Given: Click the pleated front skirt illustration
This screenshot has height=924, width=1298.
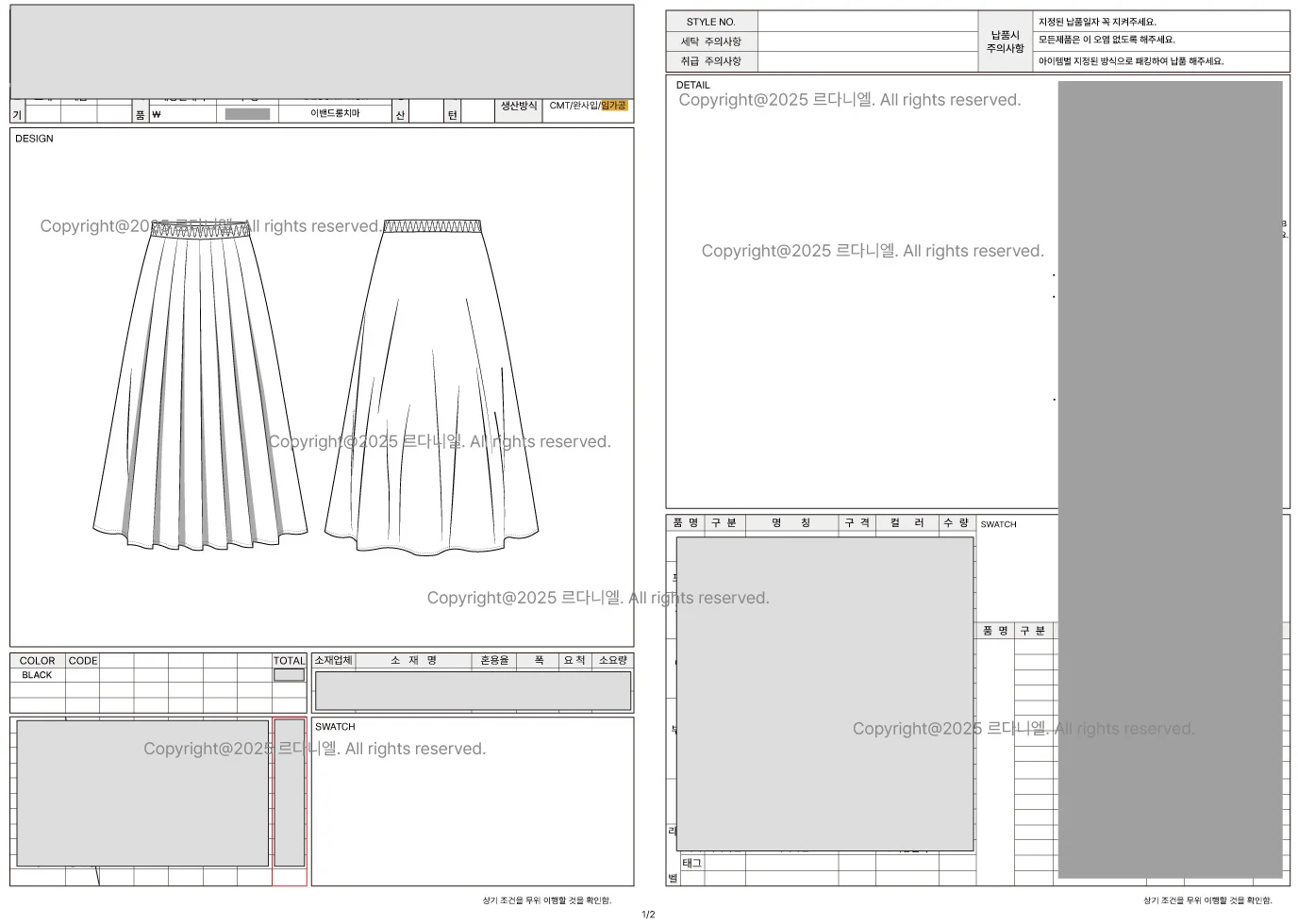Looking at the screenshot, I should pyautogui.click(x=200, y=387).
